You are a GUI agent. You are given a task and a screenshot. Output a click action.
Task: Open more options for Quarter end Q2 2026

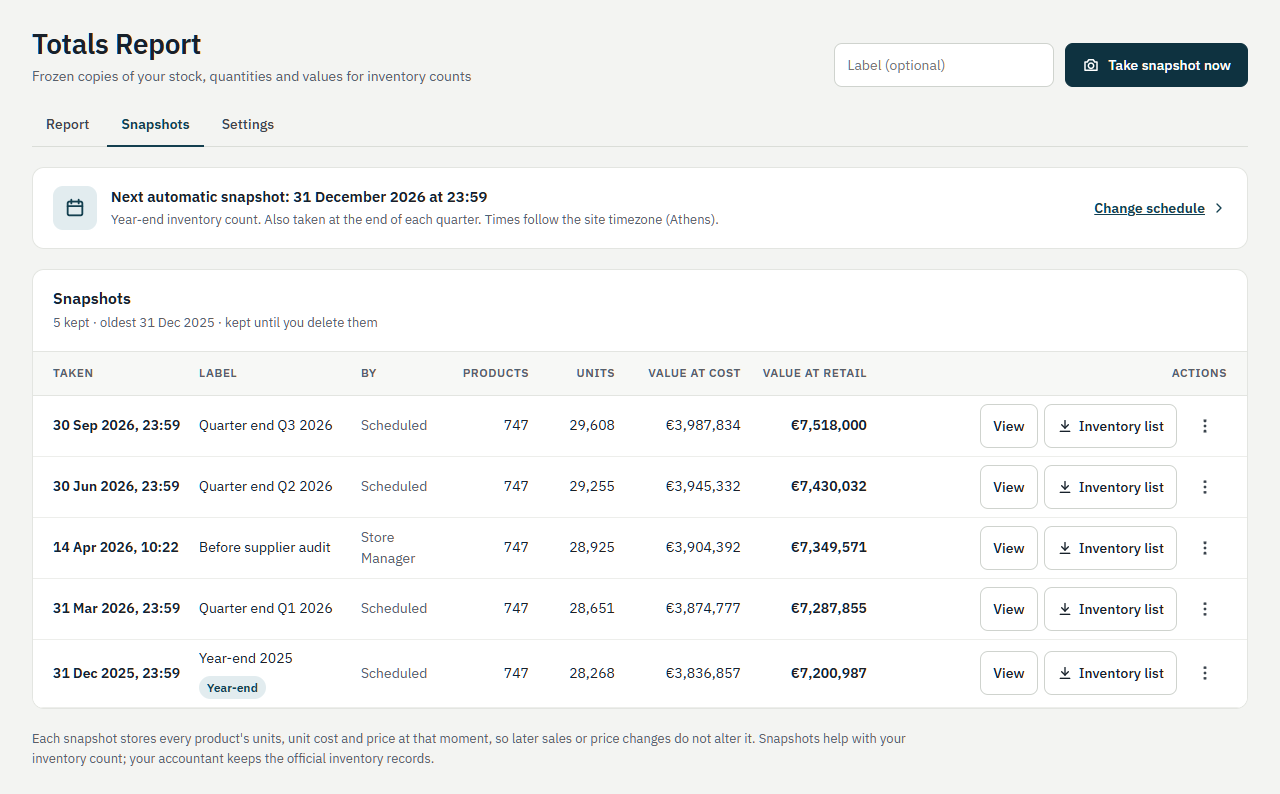1205,487
